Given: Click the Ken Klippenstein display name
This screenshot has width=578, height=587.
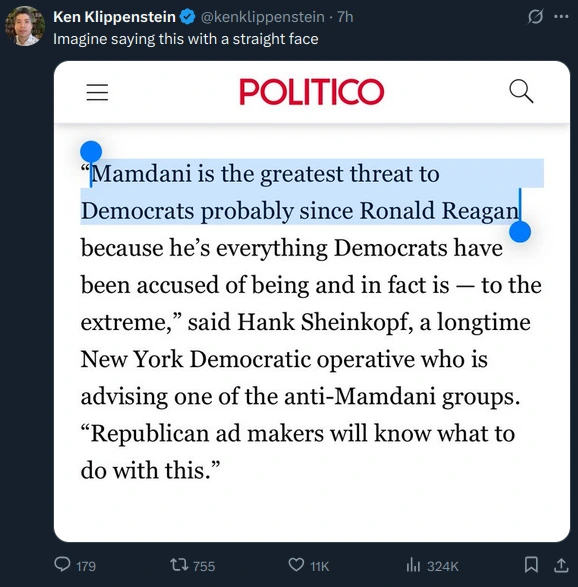Looking at the screenshot, I should point(114,17).
